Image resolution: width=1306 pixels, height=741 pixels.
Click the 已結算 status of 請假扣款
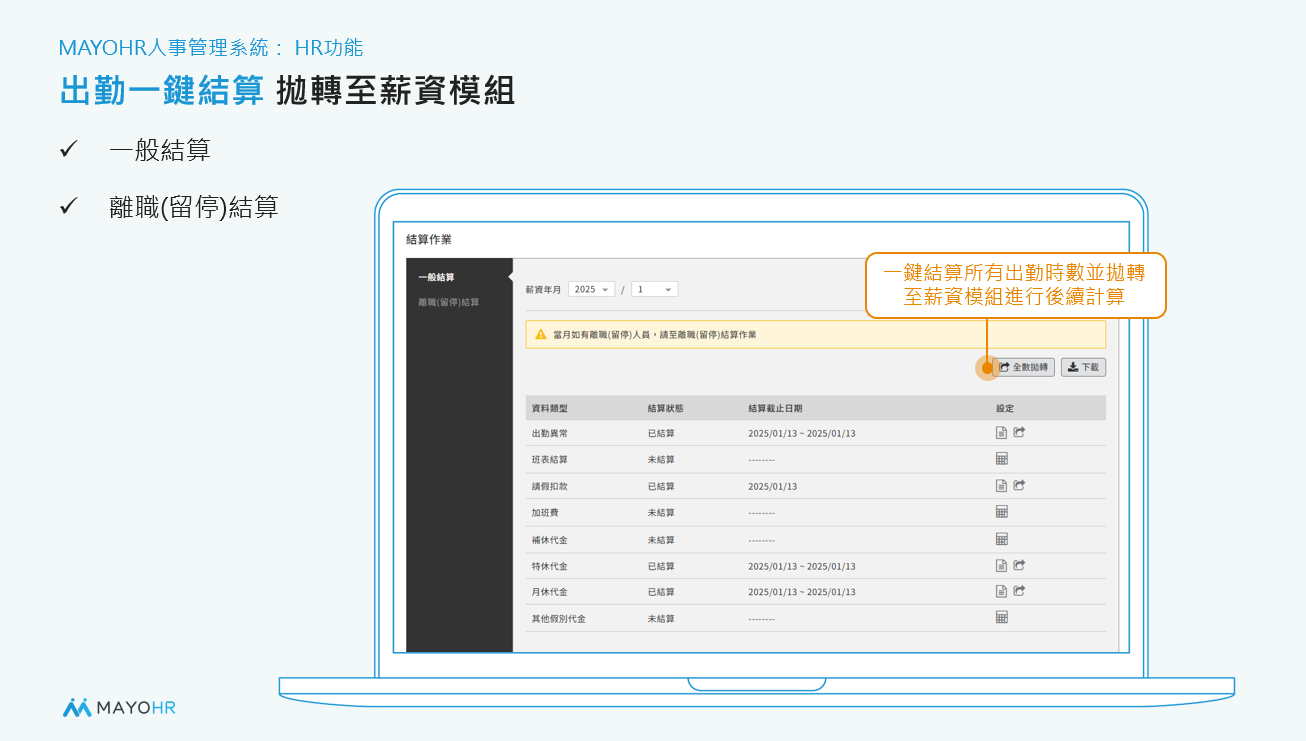coord(661,487)
